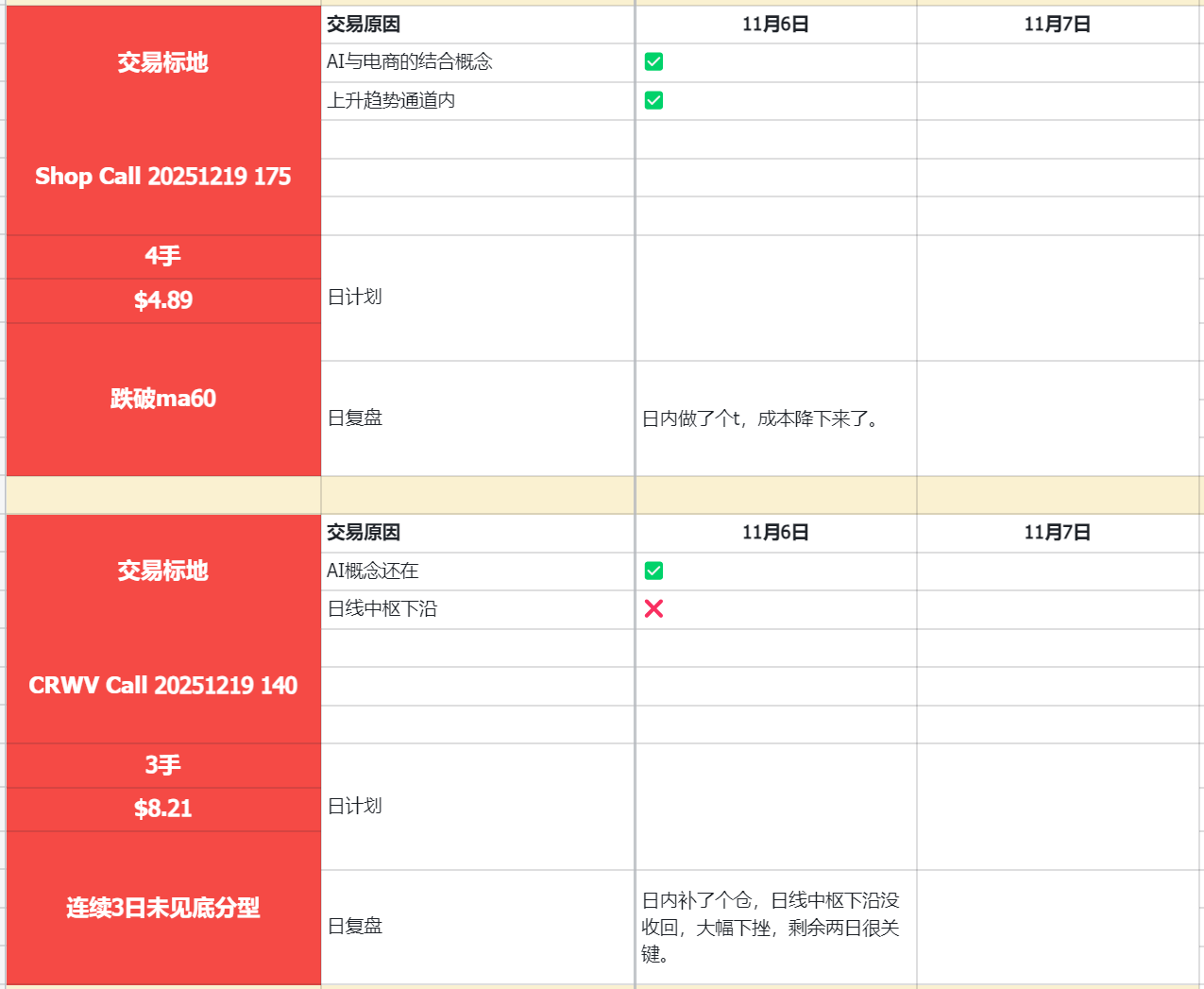Click the $4.89 price cell
The image size is (1204, 989).
[x=163, y=300]
